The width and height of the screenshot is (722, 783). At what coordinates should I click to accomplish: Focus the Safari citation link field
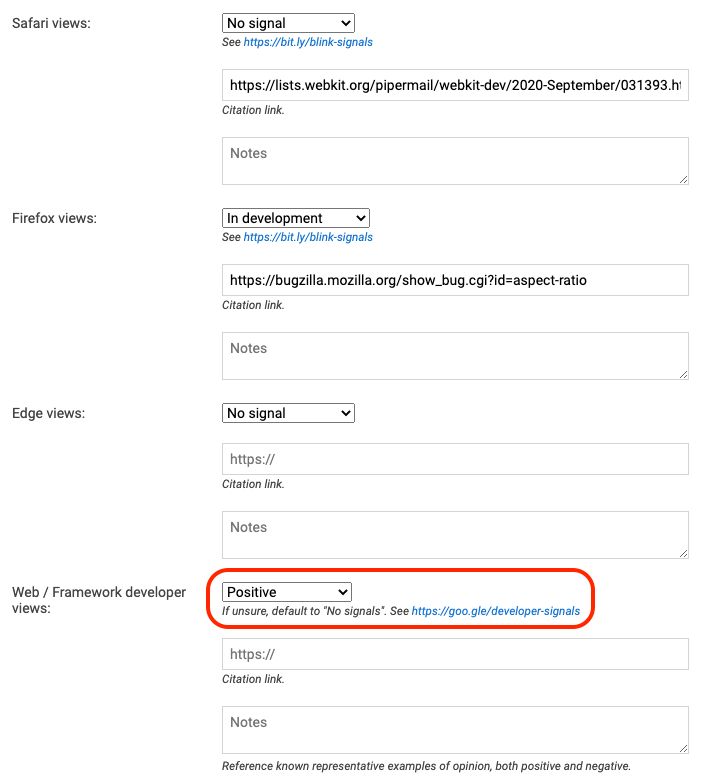pos(455,85)
